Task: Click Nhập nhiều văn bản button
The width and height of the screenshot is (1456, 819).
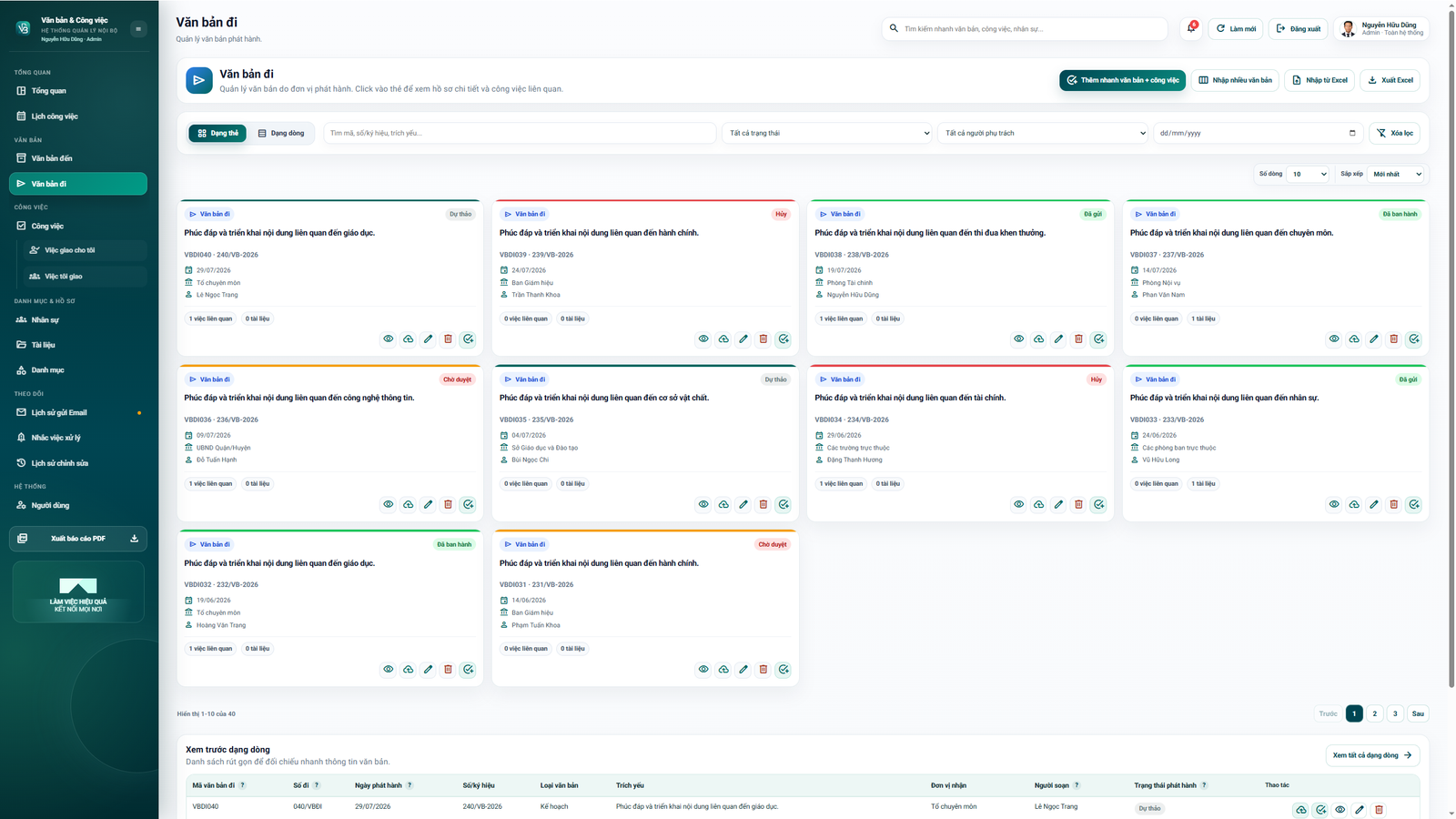Action: 1235,80
